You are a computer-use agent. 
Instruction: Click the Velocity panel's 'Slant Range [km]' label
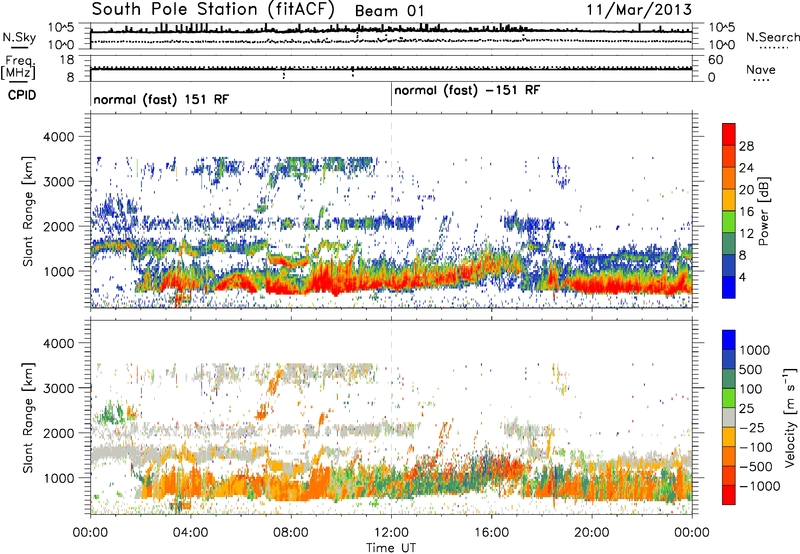pos(29,417)
